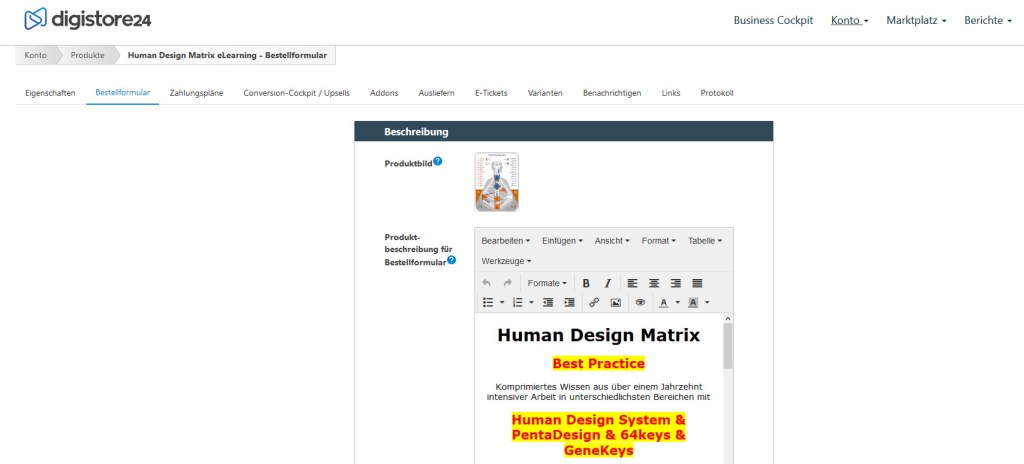Increase the paragraph indent
1024x464 pixels.
pyautogui.click(x=569, y=302)
